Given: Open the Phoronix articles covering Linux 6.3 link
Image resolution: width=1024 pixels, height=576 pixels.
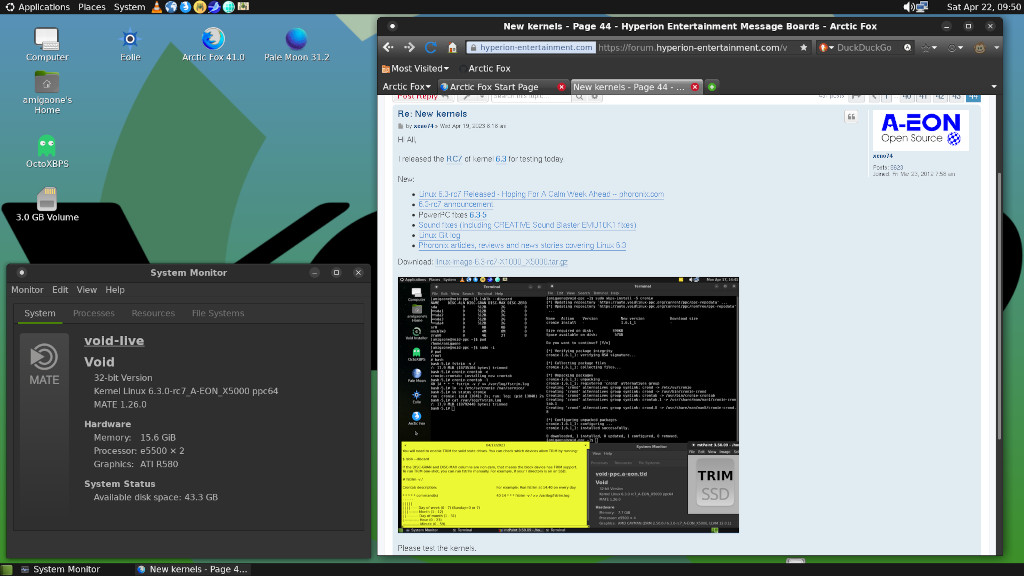Looking at the screenshot, I should point(522,246).
